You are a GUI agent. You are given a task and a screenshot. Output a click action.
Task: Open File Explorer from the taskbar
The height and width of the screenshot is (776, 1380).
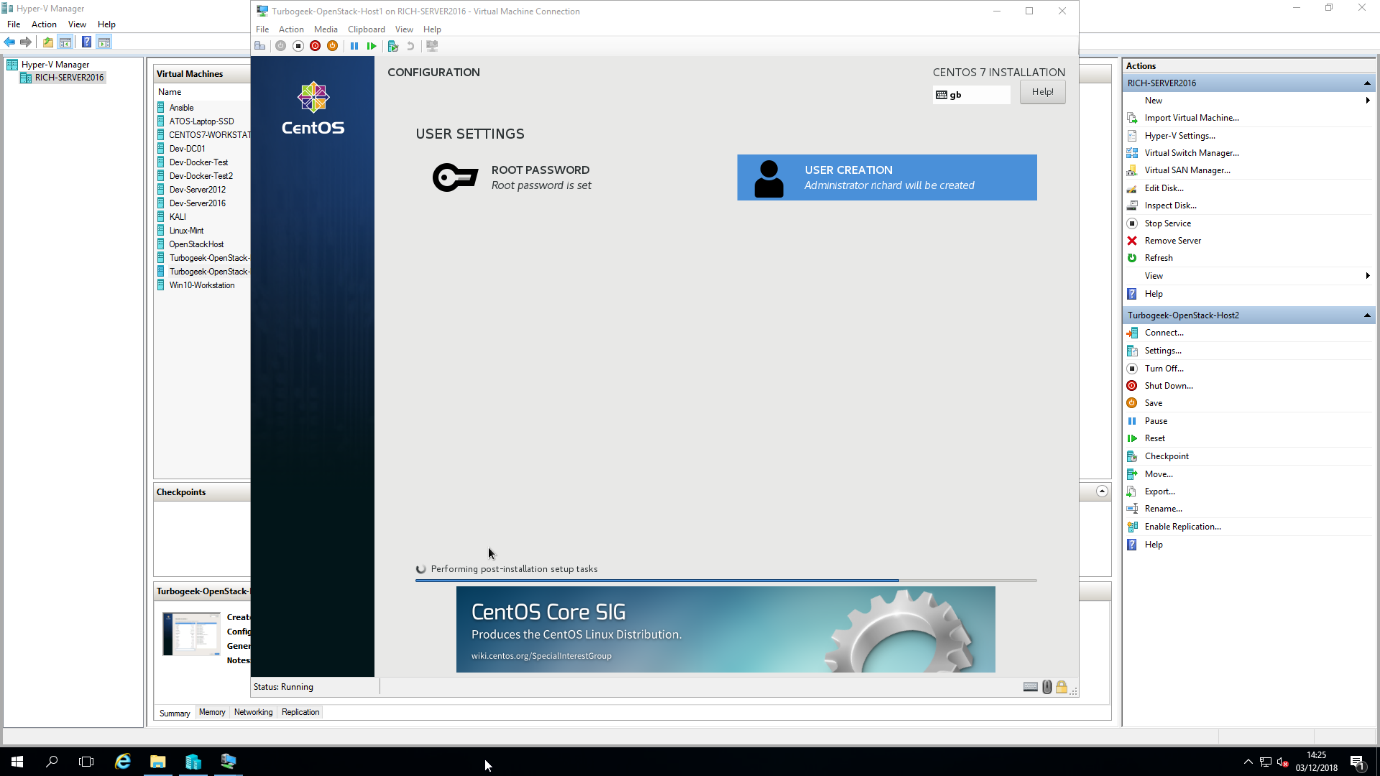pyautogui.click(x=157, y=761)
